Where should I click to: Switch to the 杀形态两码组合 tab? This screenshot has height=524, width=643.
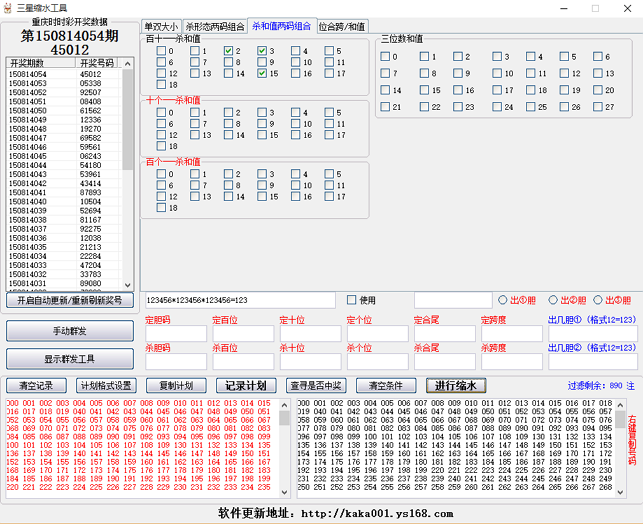pos(215,27)
